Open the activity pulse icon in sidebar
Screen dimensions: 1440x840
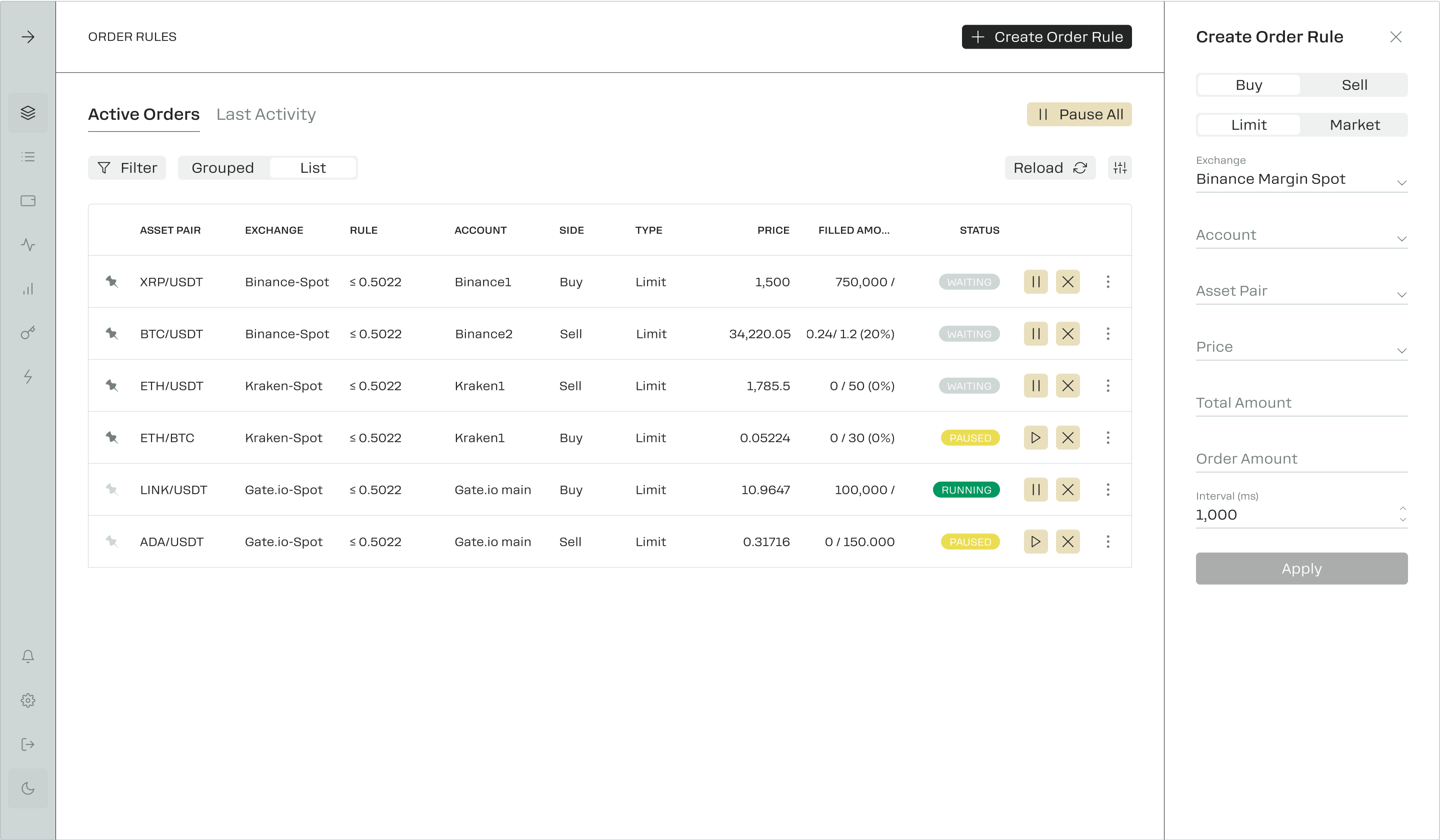click(x=28, y=245)
